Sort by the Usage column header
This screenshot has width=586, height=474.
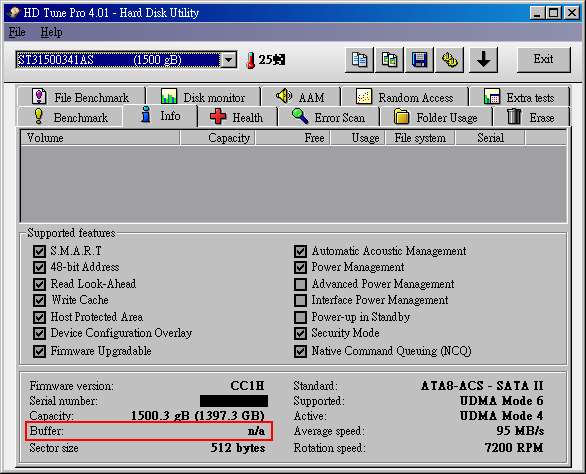coord(358,138)
